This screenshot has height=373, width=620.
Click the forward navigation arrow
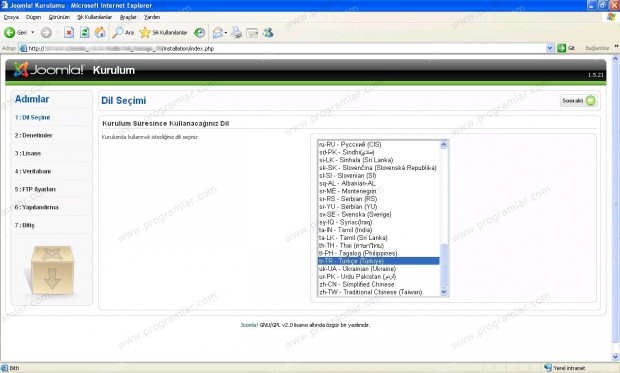coord(46,32)
